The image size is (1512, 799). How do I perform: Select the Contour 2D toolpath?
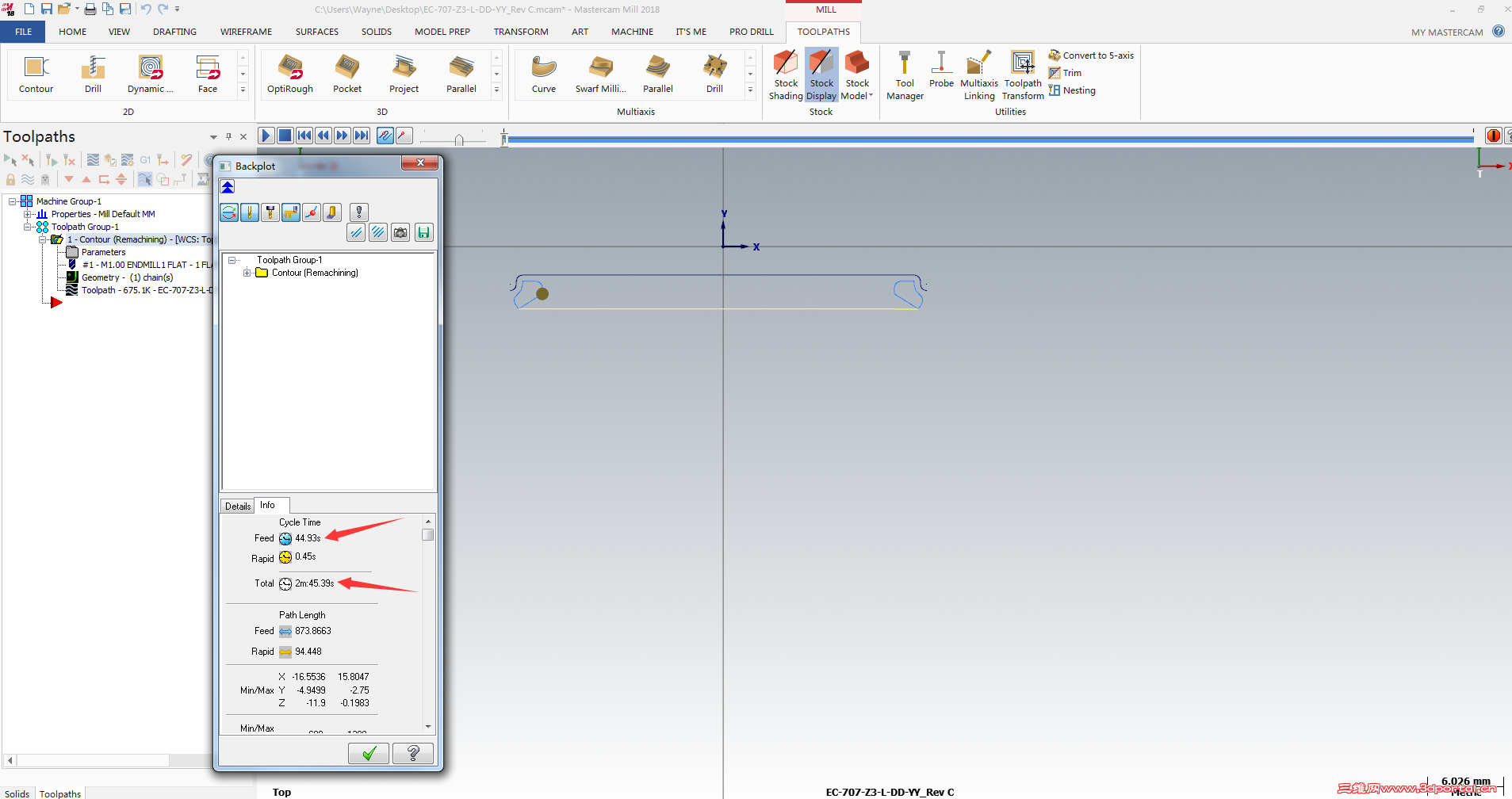36,75
